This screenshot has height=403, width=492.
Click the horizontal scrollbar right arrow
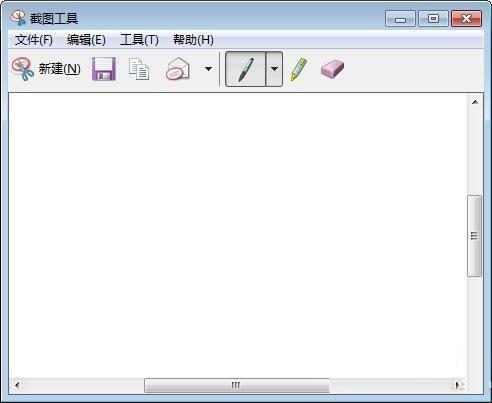(458, 385)
